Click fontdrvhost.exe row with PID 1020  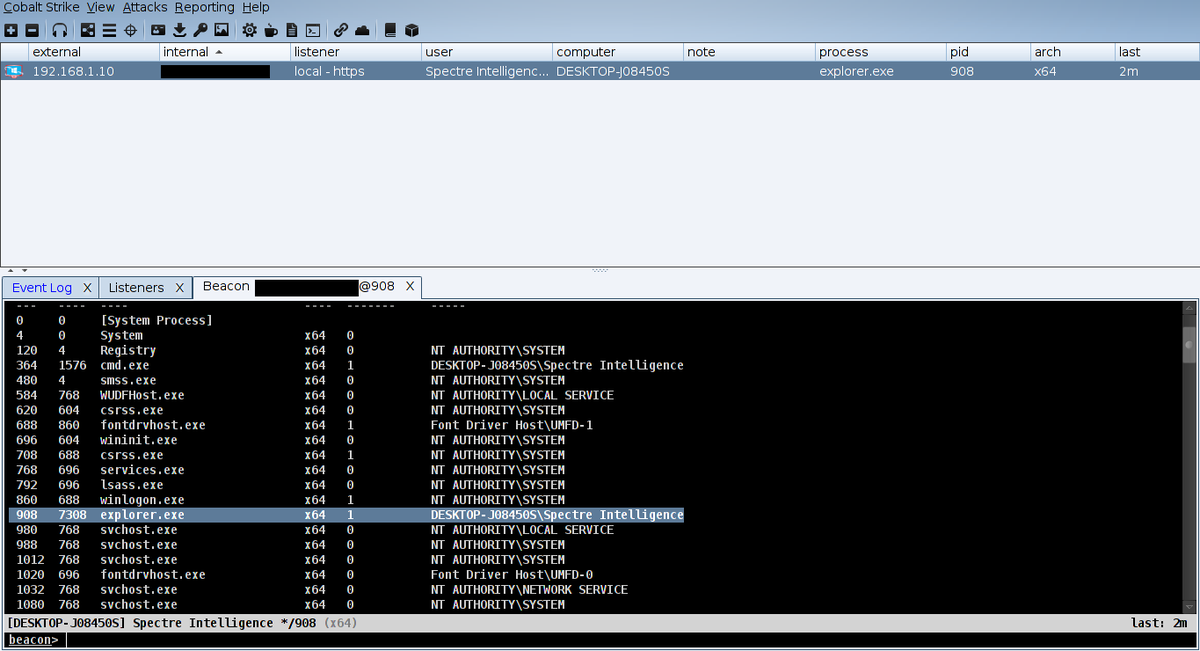tap(305, 575)
